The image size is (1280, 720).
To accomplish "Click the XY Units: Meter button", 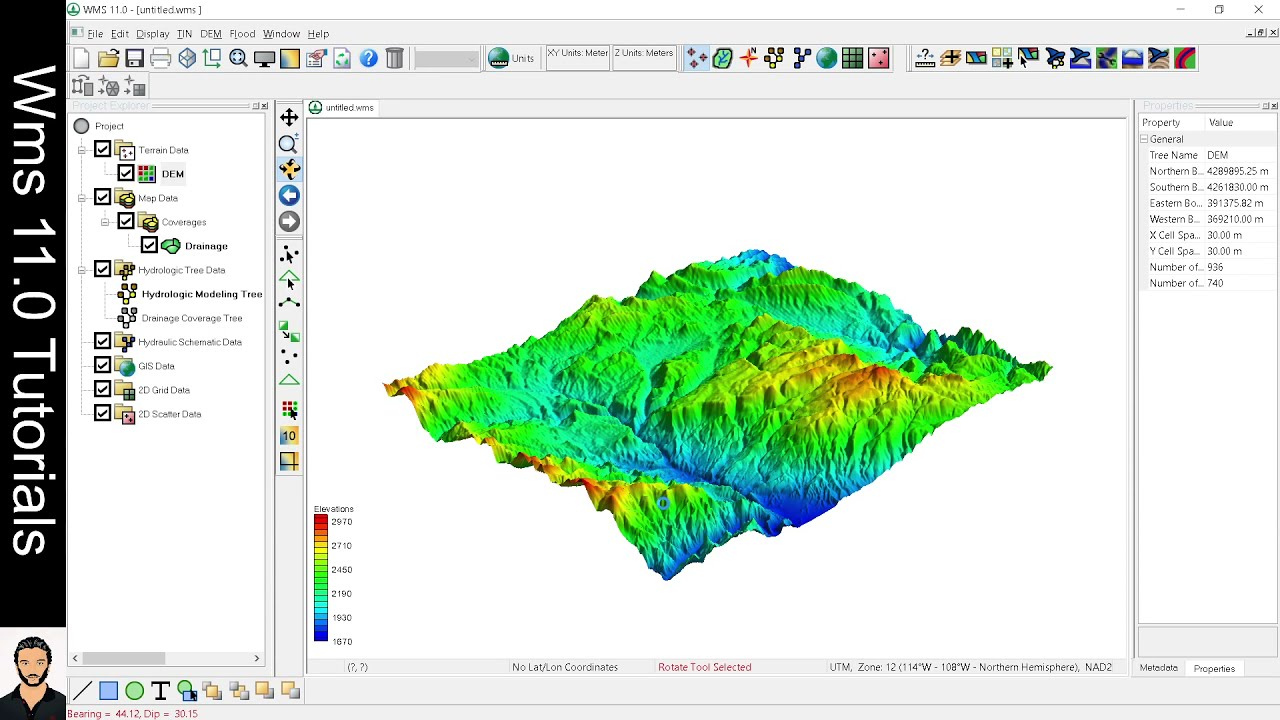I will 577,58.
